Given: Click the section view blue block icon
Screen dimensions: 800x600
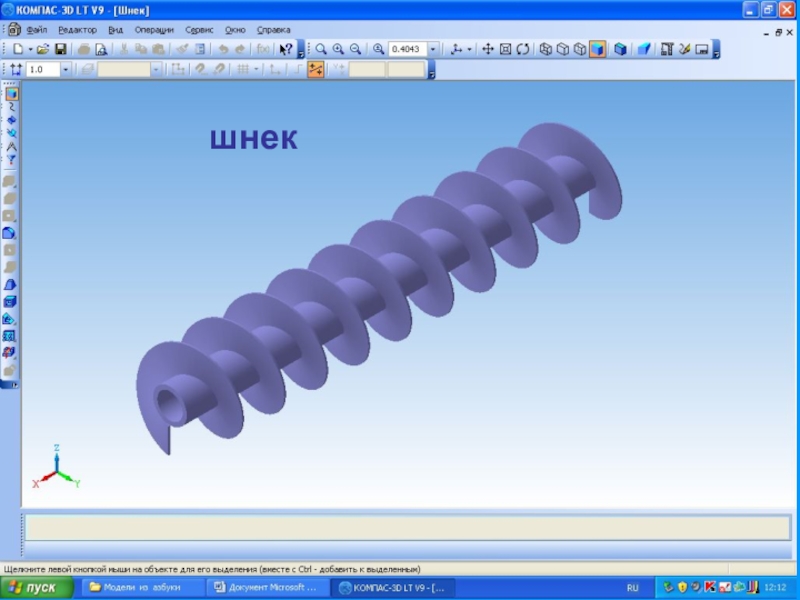Looking at the screenshot, I should [644, 49].
